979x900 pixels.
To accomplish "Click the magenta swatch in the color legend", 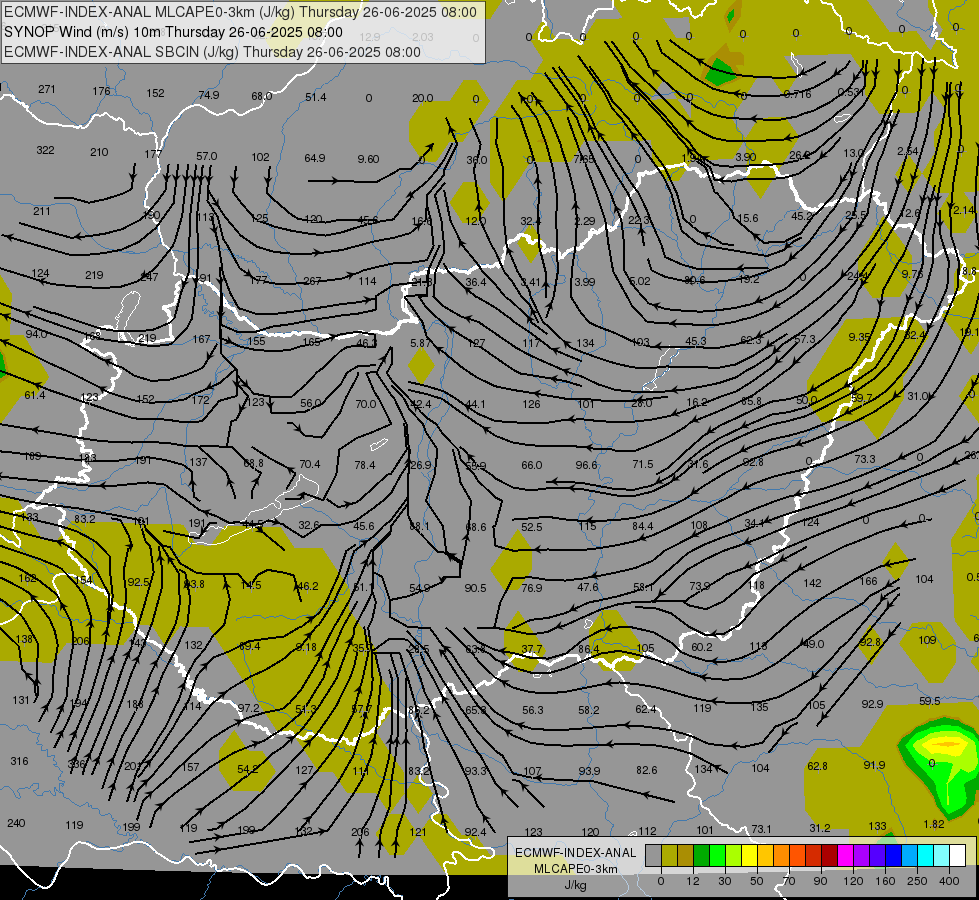I will tap(846, 855).
